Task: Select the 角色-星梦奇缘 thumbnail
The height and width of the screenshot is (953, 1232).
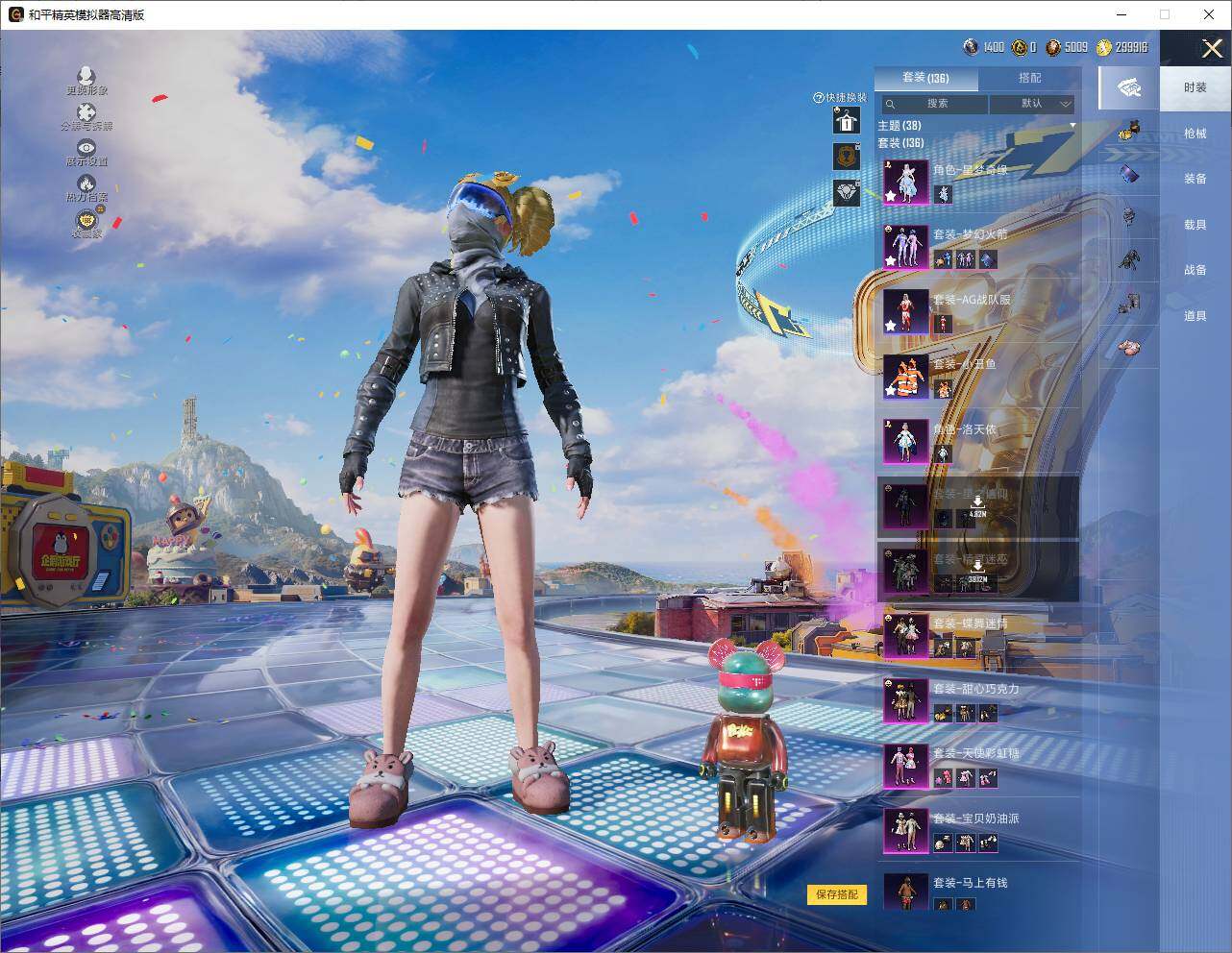Action: pos(905,183)
